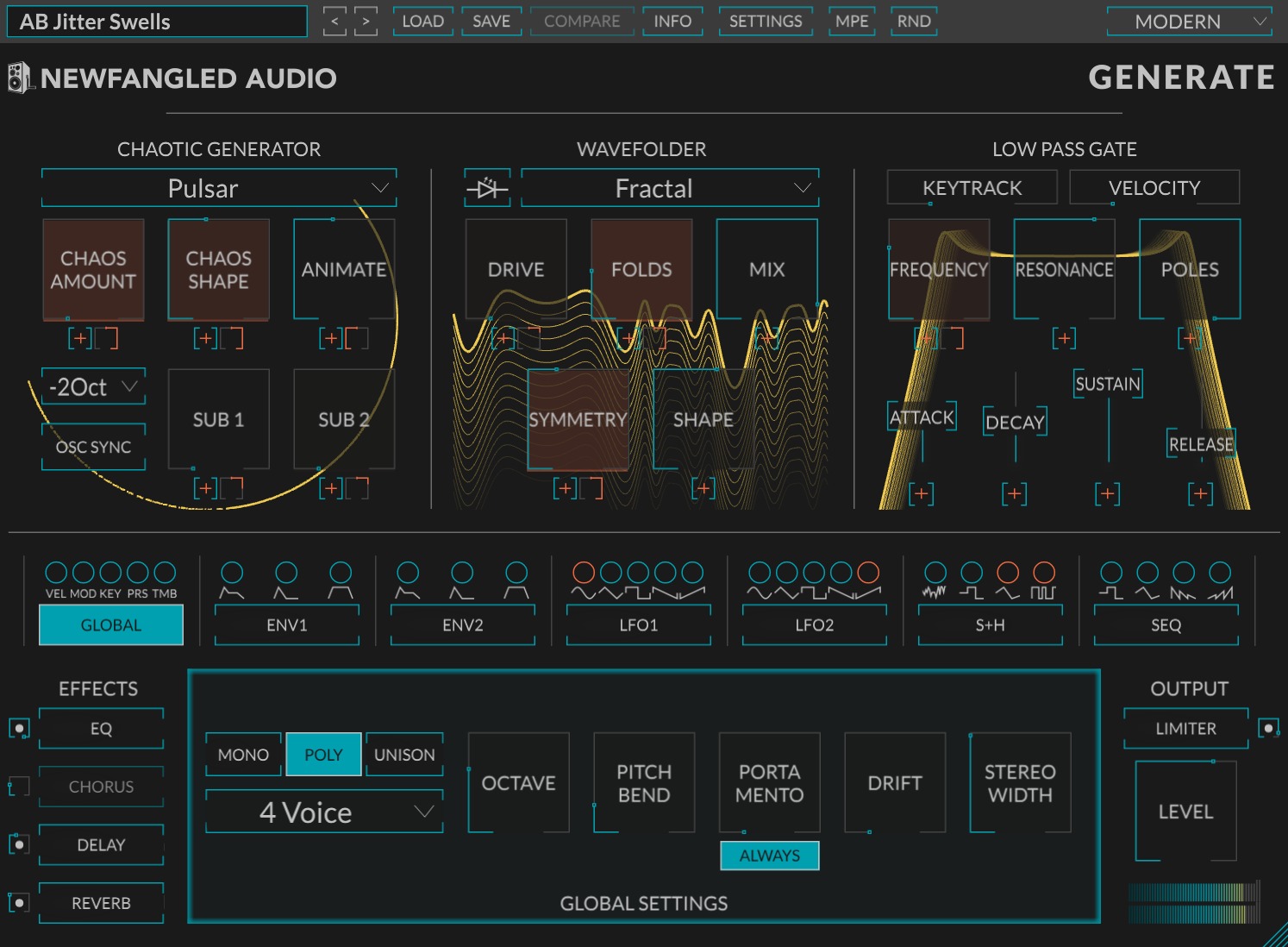Image resolution: width=1288 pixels, height=947 pixels.
Task: Open the MODERN theme dropdown
Action: point(1190,22)
